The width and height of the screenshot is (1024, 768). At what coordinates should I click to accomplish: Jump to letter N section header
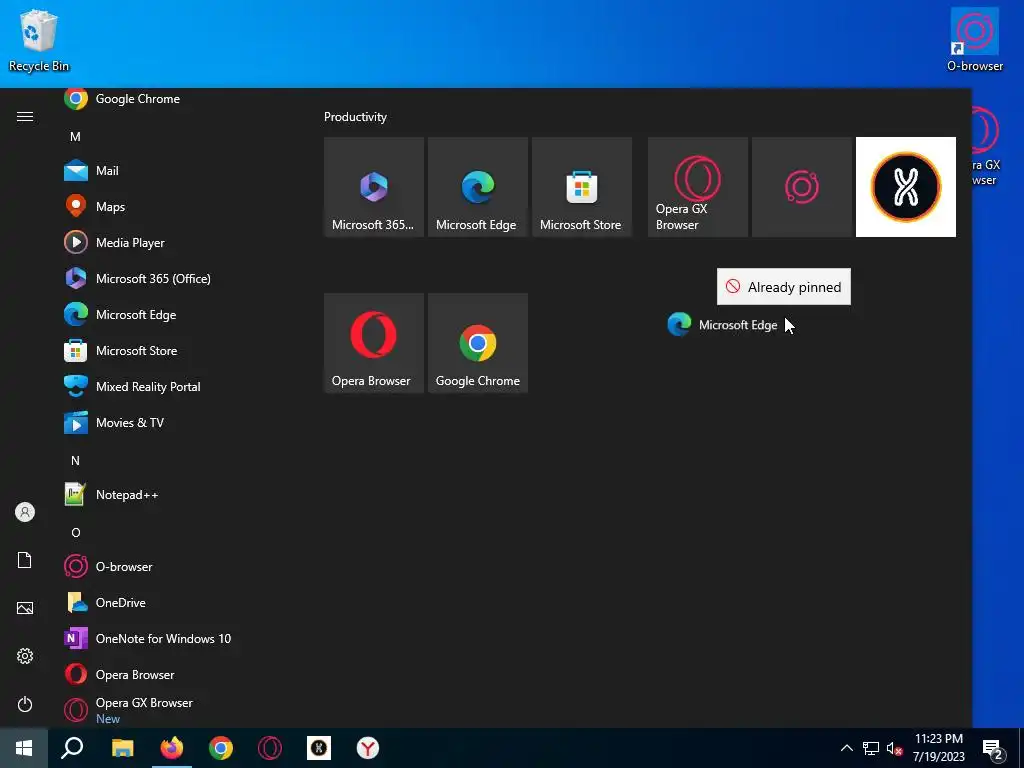pos(75,460)
